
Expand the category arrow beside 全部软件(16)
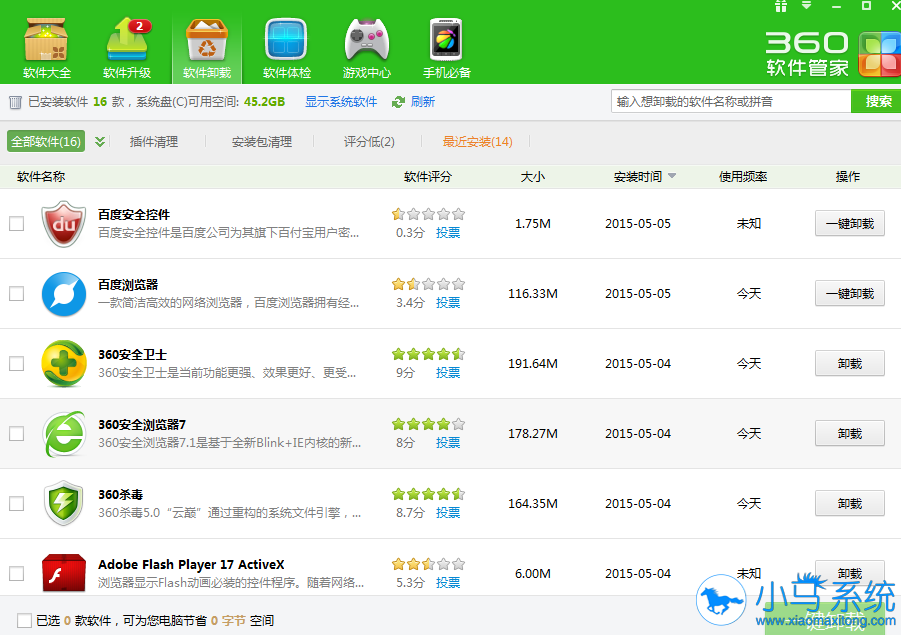tap(100, 141)
